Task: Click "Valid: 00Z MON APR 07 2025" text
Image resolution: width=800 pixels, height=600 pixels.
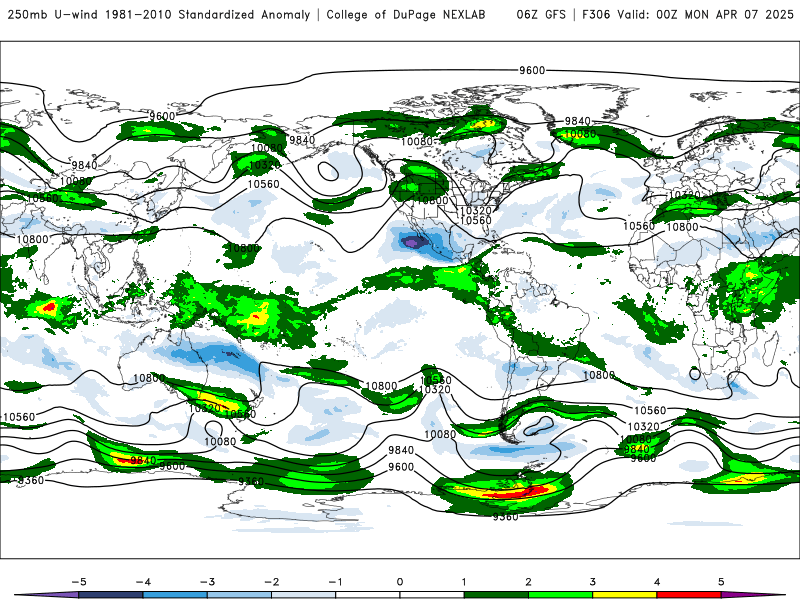Action: coord(705,14)
